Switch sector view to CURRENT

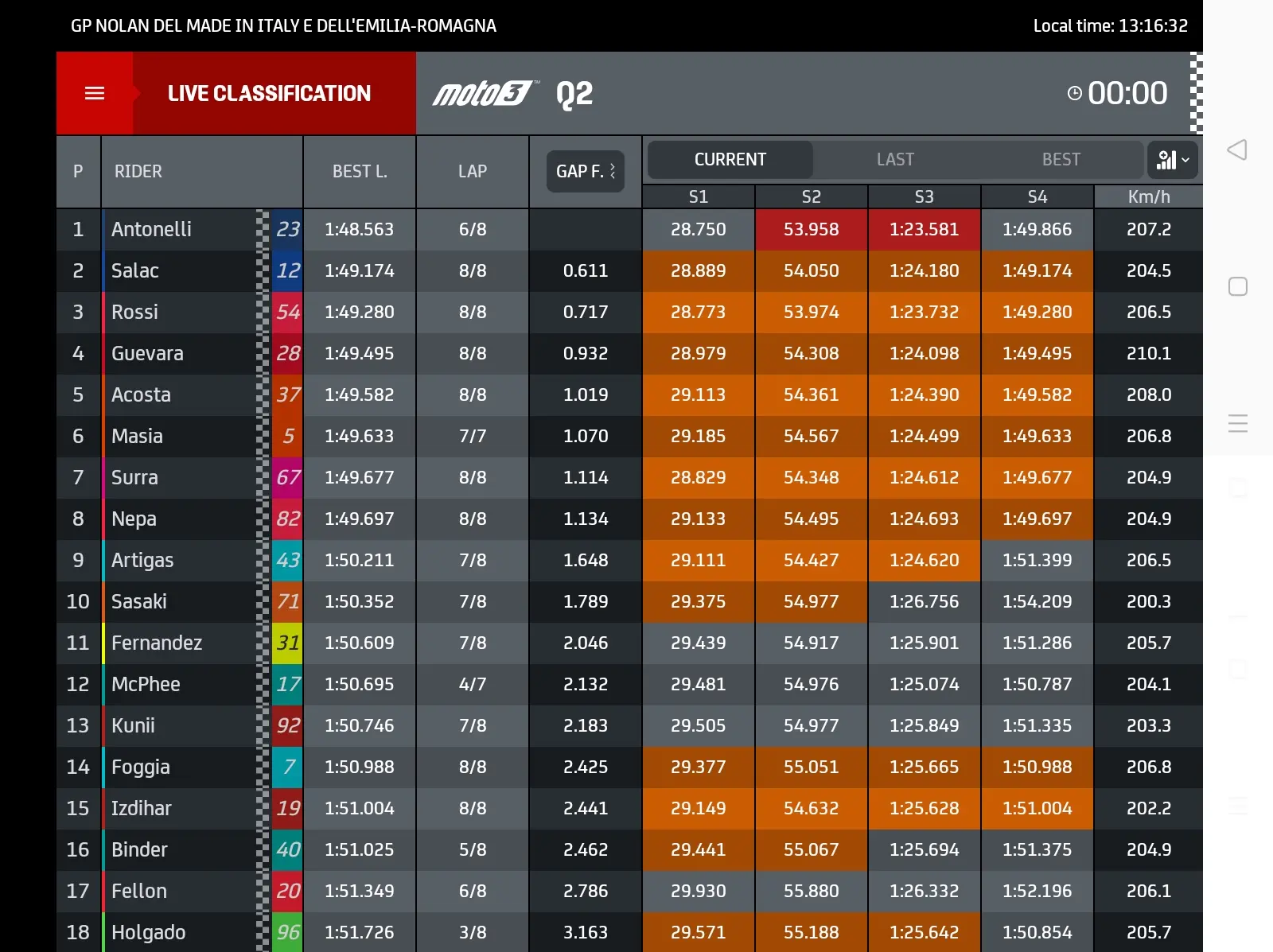pos(730,160)
